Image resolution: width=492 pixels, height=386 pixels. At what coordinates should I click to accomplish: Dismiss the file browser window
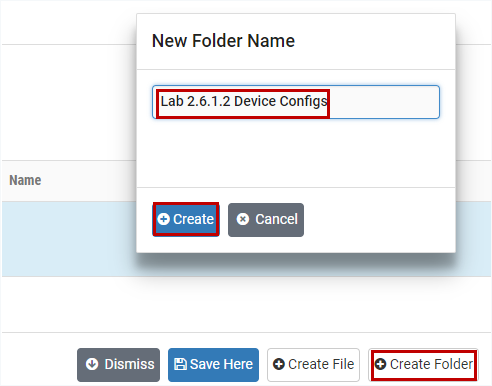coord(118,365)
